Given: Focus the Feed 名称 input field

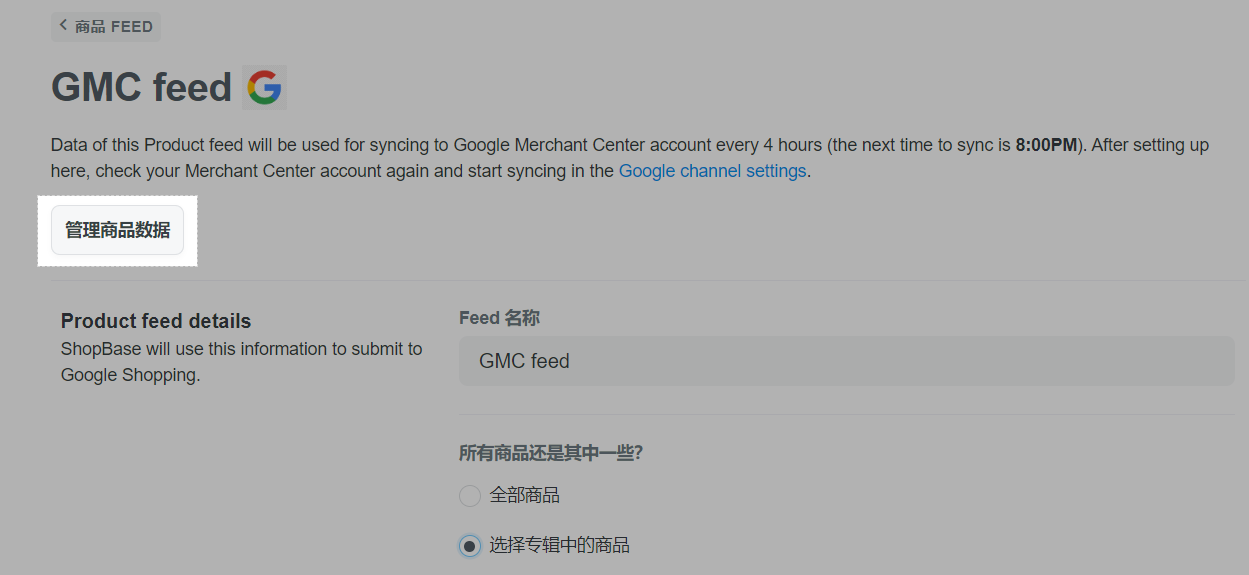Looking at the screenshot, I should pyautogui.click(x=846, y=361).
